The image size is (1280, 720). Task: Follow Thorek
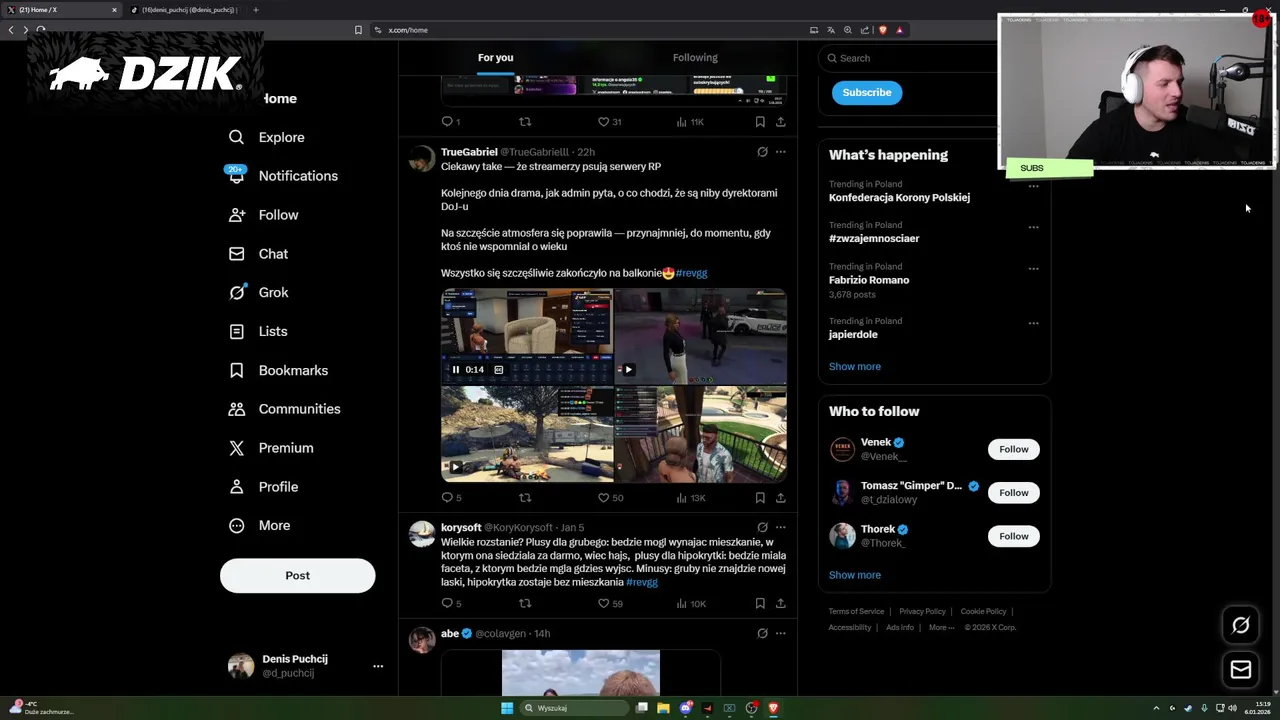pyautogui.click(x=1013, y=536)
